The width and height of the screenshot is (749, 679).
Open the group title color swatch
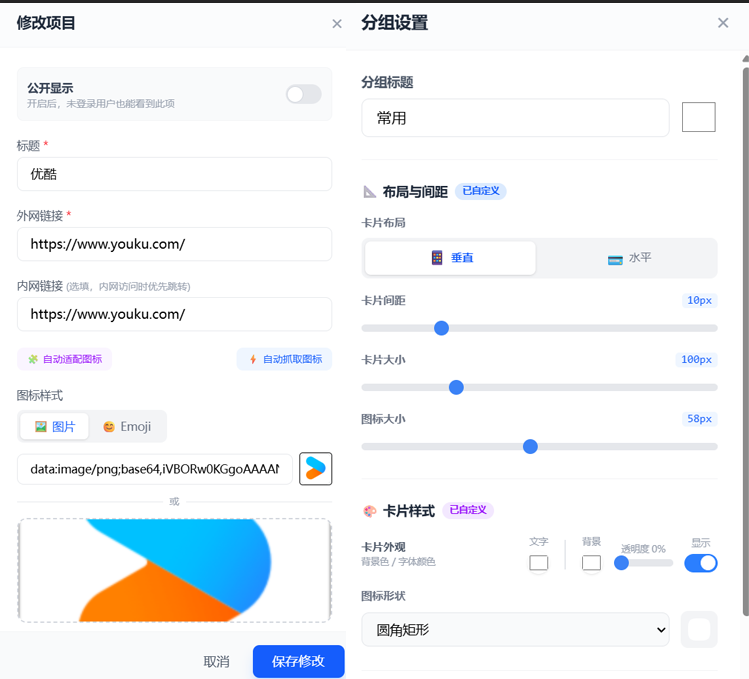tap(698, 117)
